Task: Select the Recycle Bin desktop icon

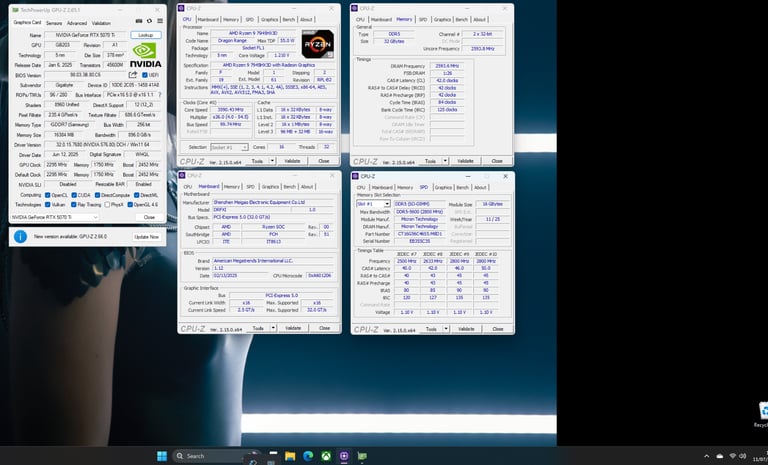Action: (763, 414)
